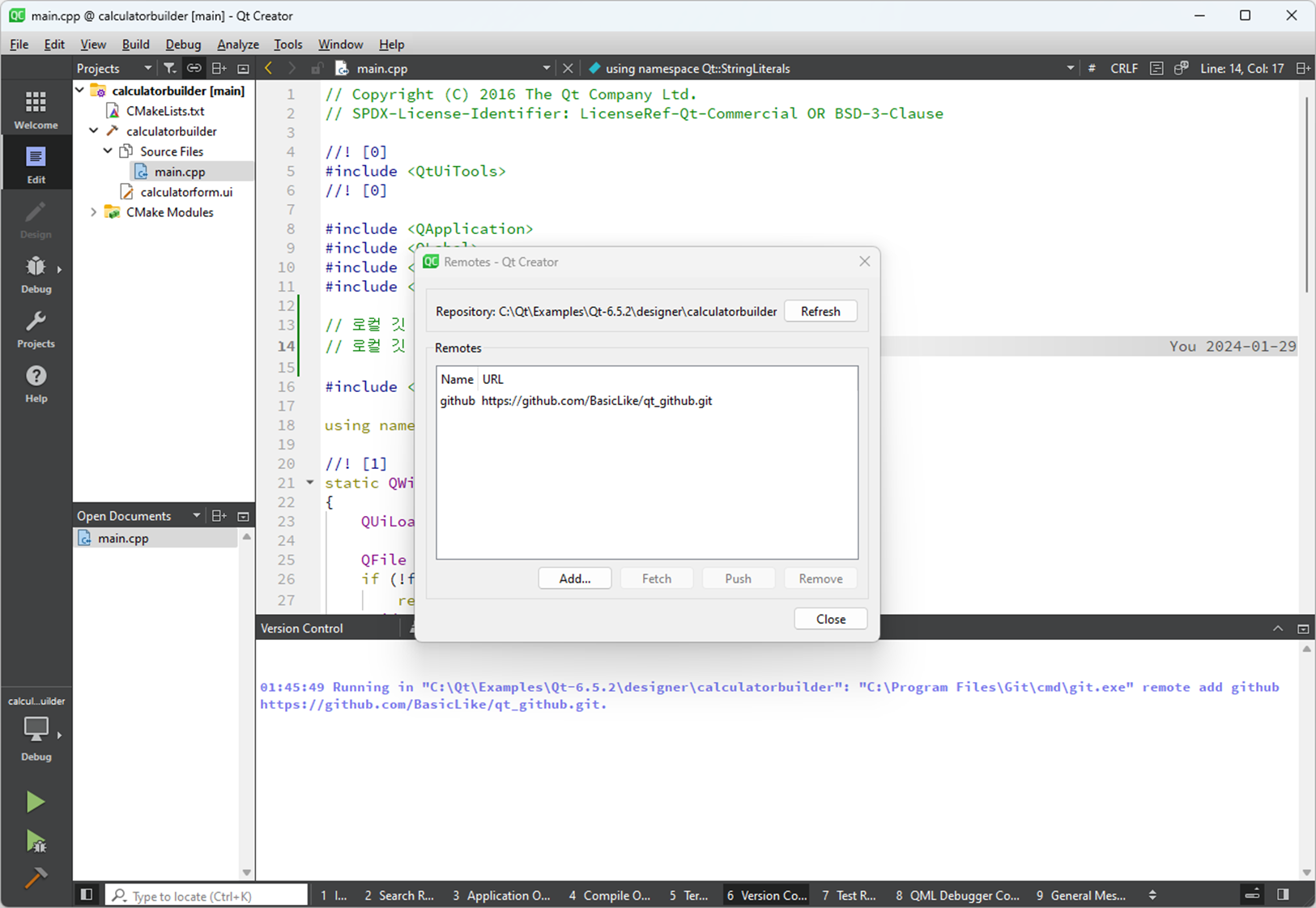Split the editor with toolbar split icon
The image size is (1316, 908).
(1303, 68)
